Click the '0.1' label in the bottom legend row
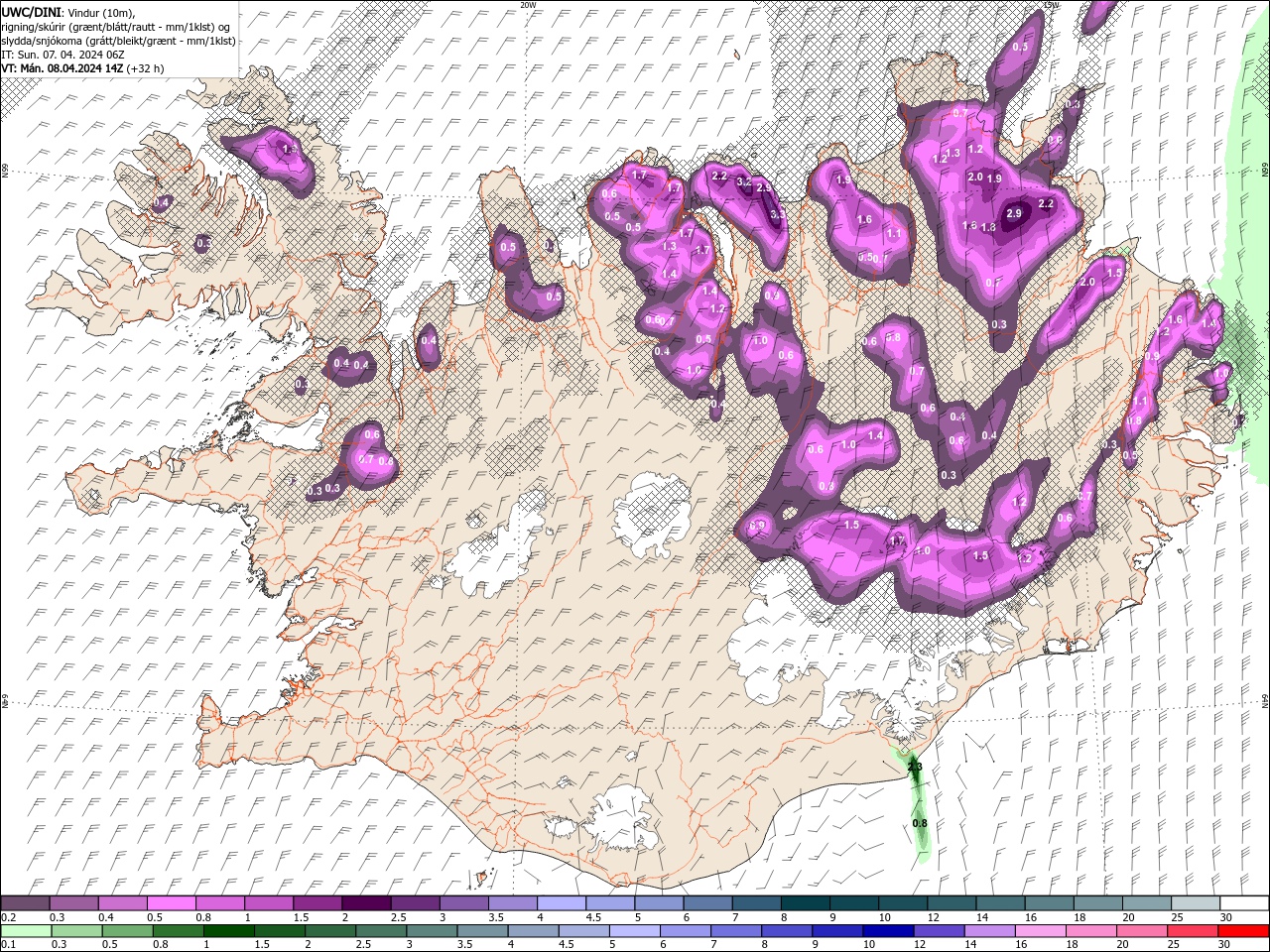Screen dimensions: 1270x952 [x=8, y=945]
